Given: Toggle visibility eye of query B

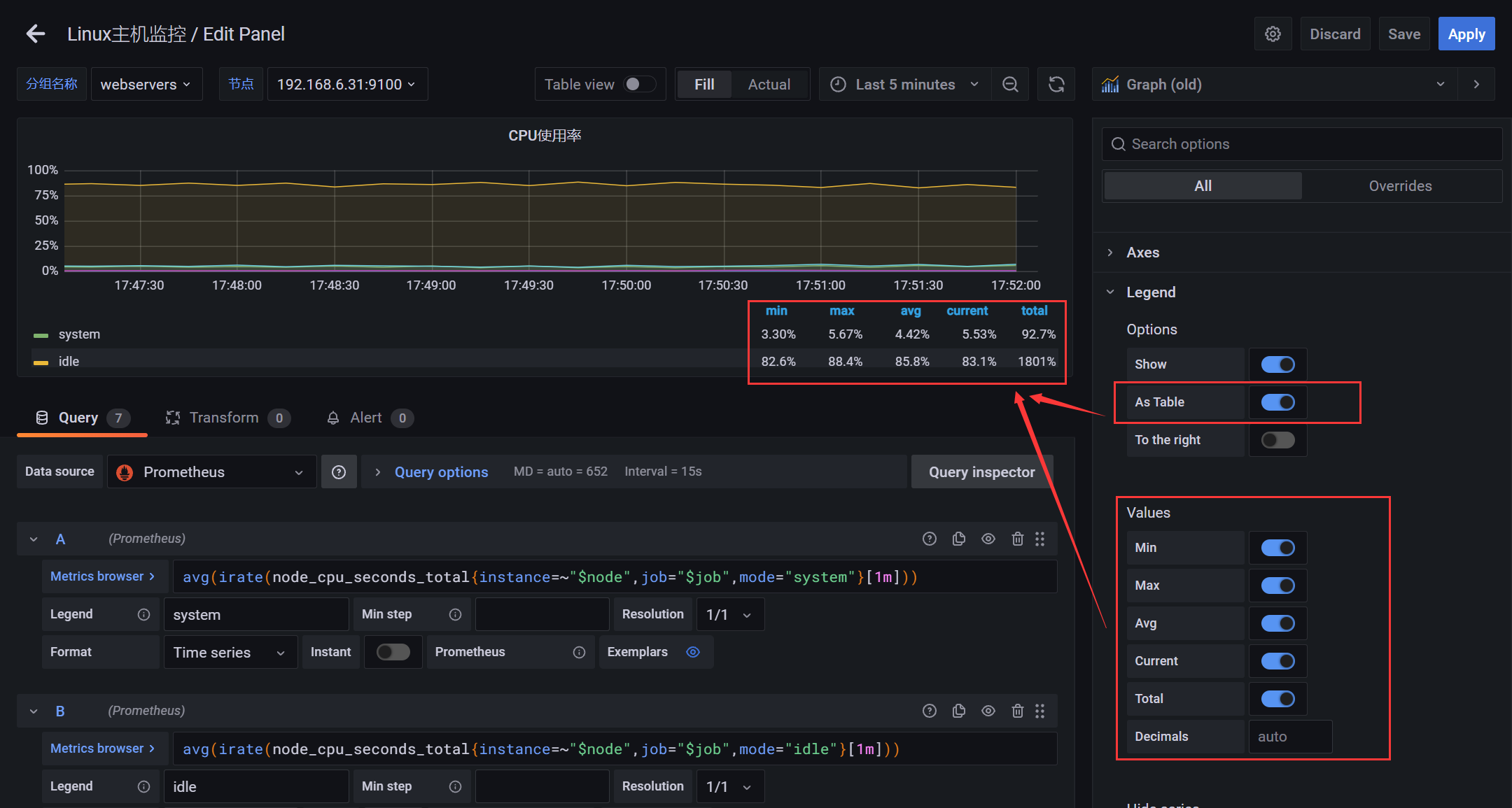Looking at the screenshot, I should 988,711.
